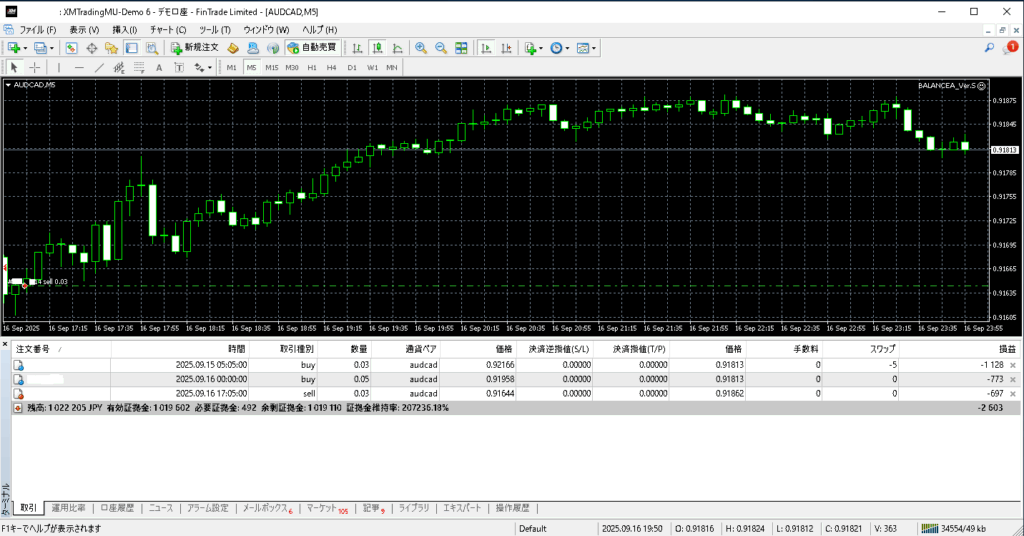Select the crosshair cursor tool

click(35, 68)
